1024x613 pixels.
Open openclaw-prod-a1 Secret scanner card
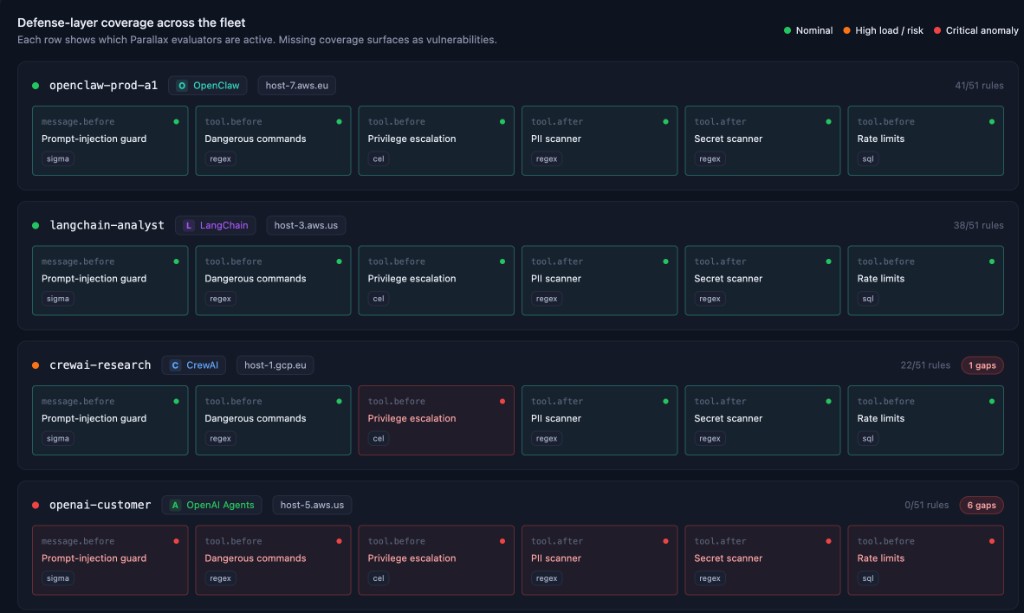762,140
